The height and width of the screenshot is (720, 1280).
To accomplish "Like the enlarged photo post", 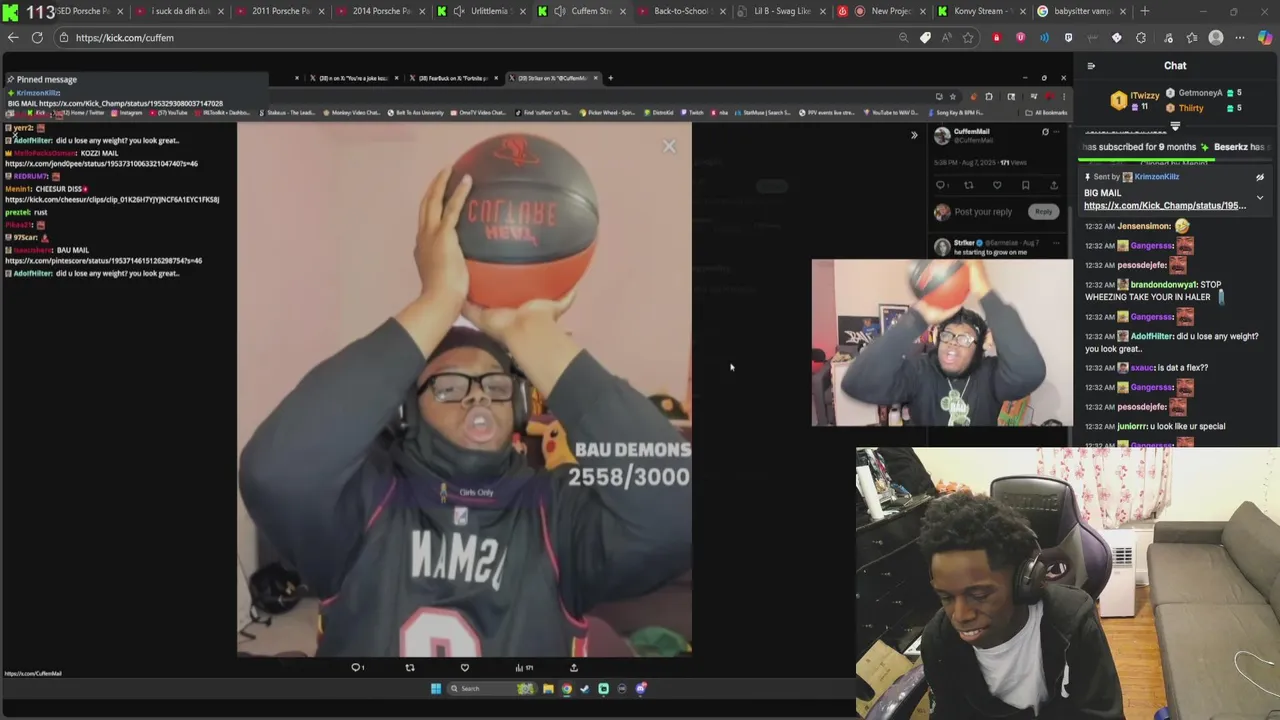I will 464,667.
